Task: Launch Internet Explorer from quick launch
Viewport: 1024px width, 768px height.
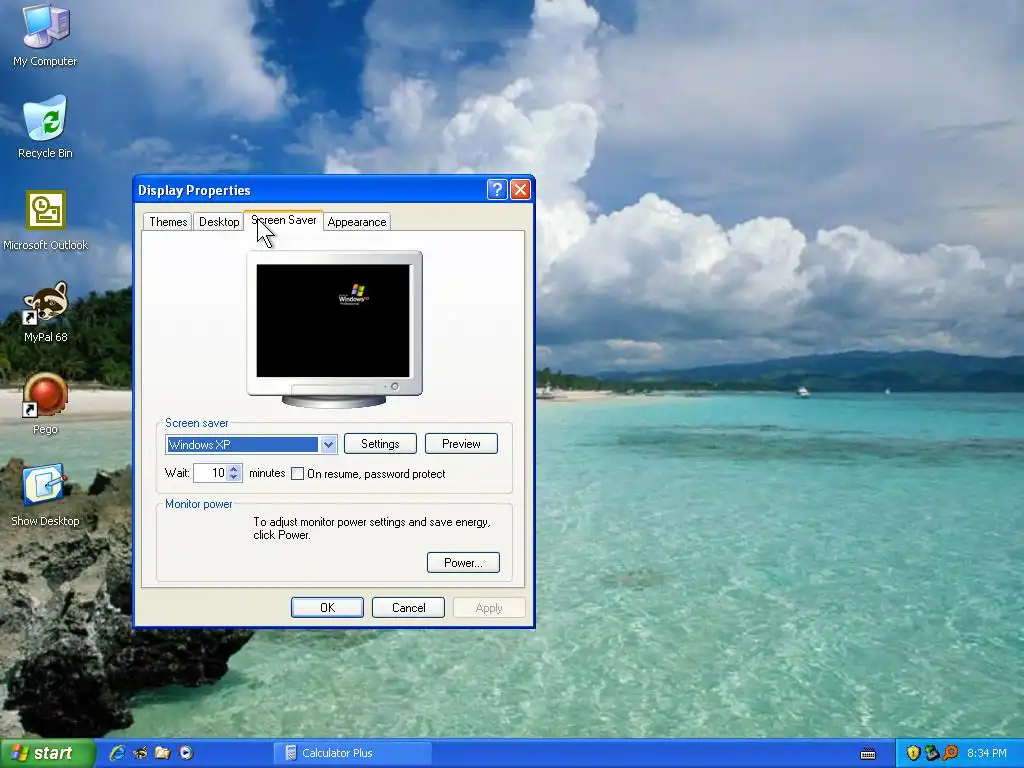Action: (x=117, y=753)
